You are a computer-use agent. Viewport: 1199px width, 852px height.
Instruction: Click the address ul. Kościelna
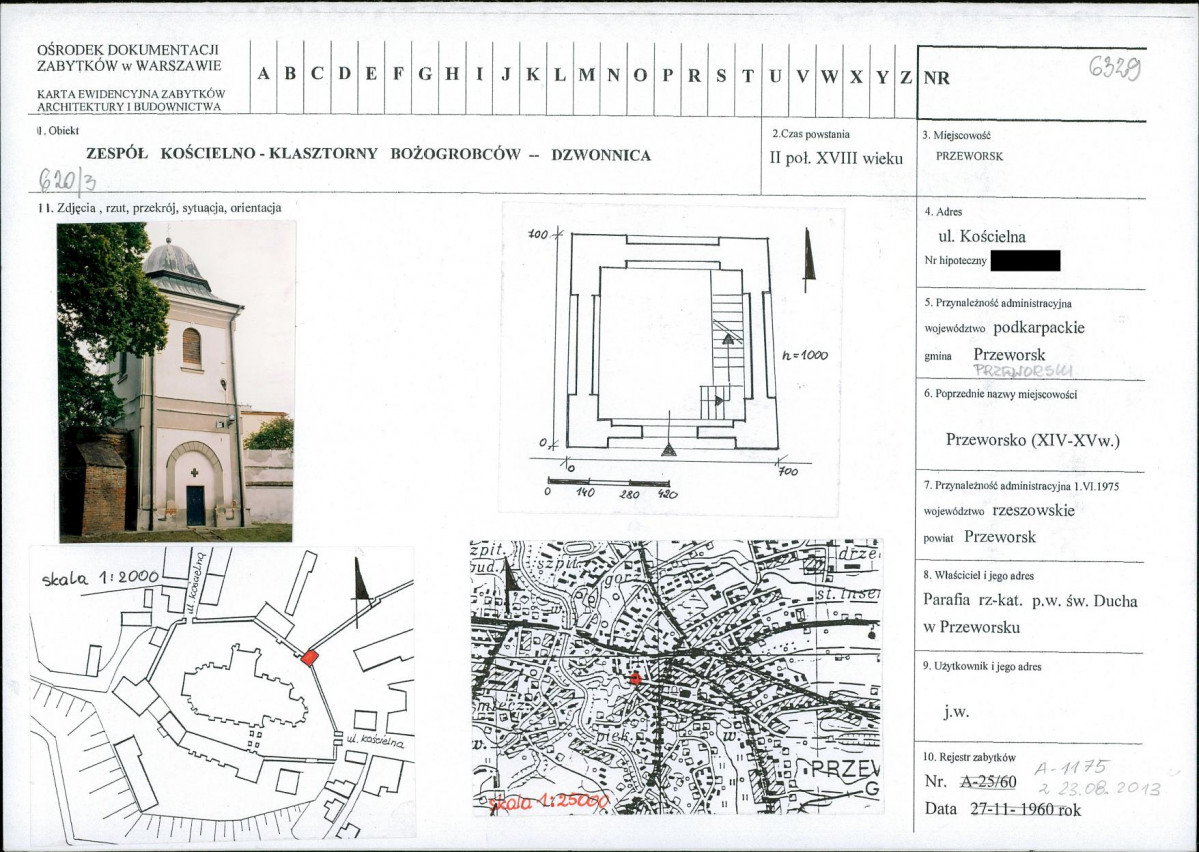pyautogui.click(x=982, y=236)
